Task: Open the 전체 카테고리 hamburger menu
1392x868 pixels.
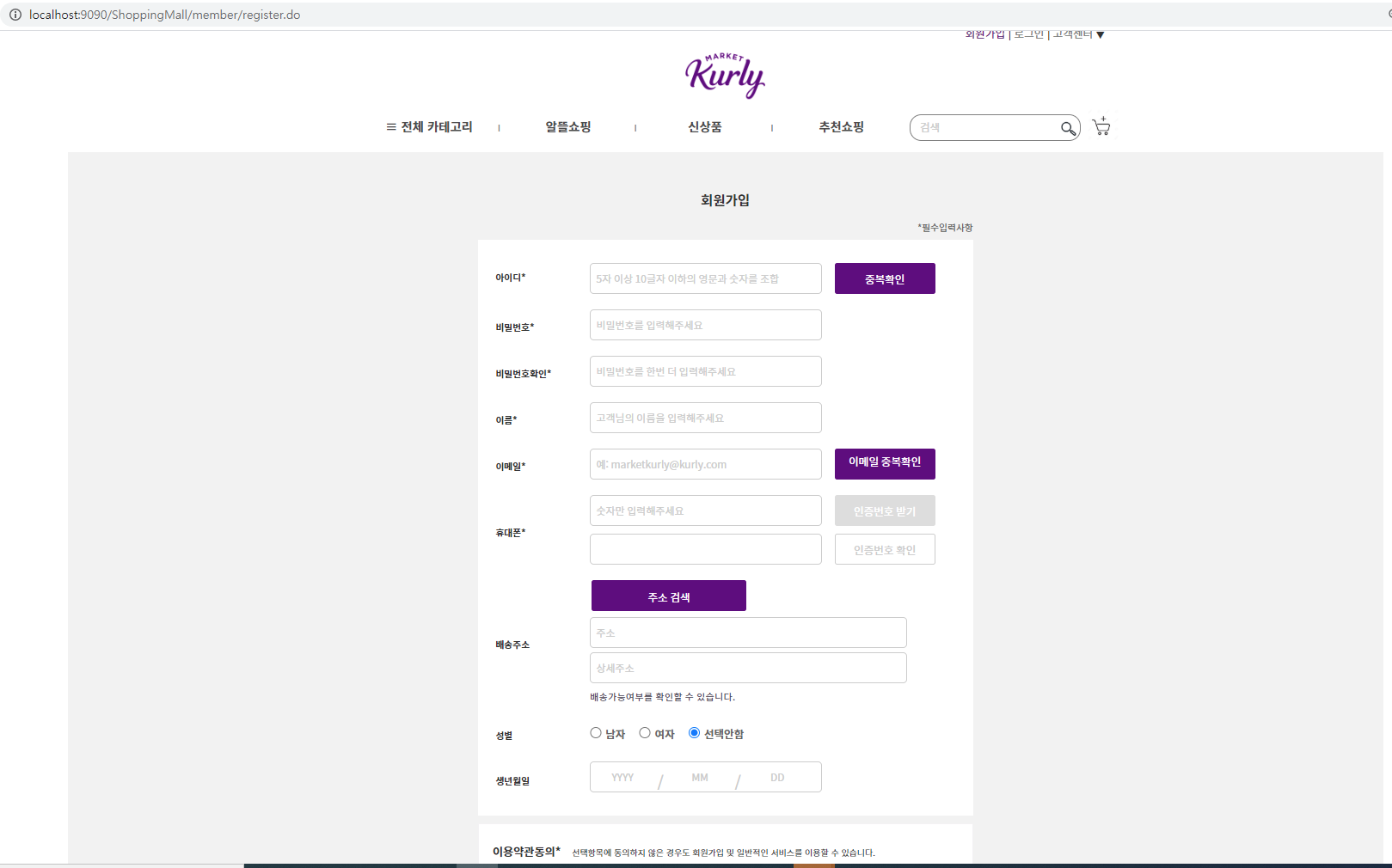Action: [x=430, y=126]
